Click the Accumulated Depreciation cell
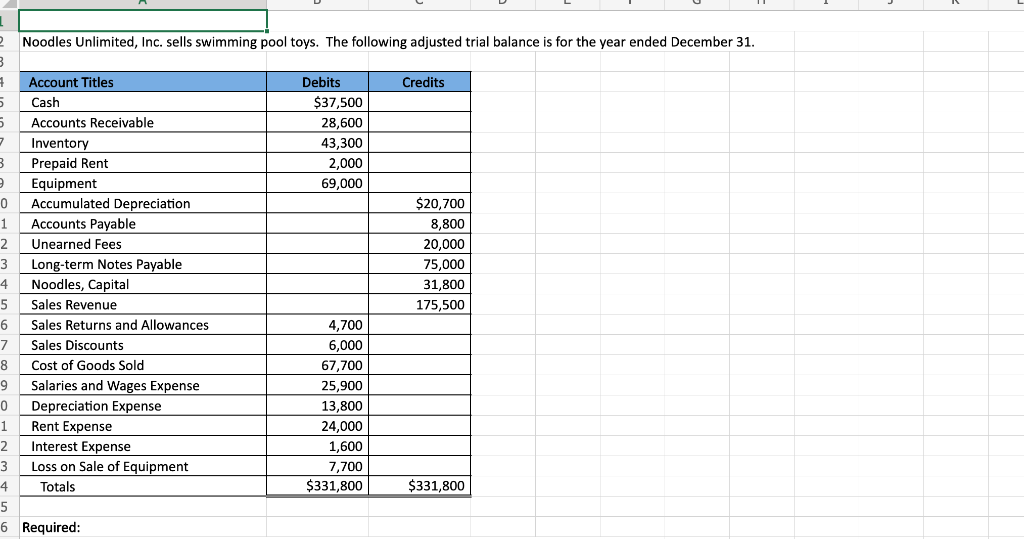The height and width of the screenshot is (539, 1024). pos(143,204)
